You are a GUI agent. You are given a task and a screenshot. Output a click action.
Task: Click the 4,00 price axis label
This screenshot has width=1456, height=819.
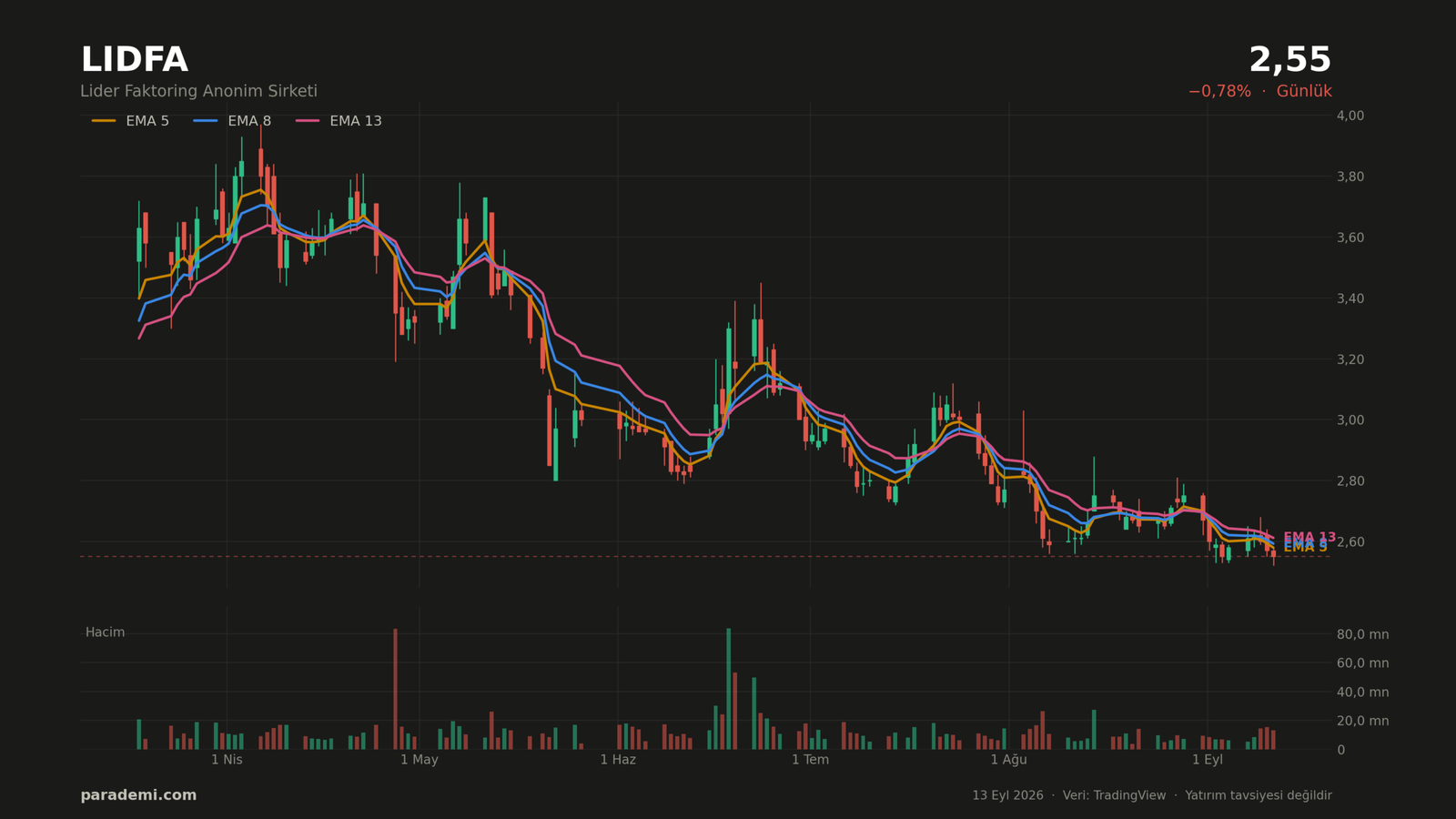pos(1350,116)
